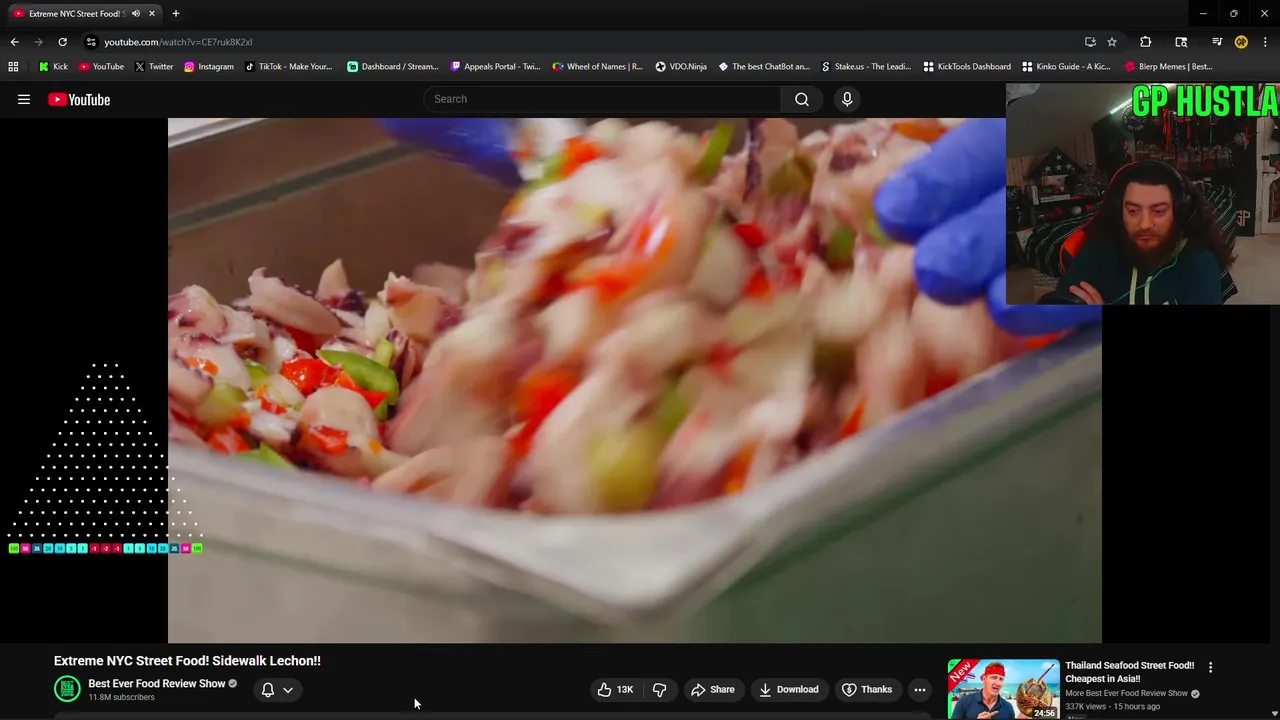This screenshot has height=720, width=1280.
Task: Download the video
Action: click(x=788, y=689)
